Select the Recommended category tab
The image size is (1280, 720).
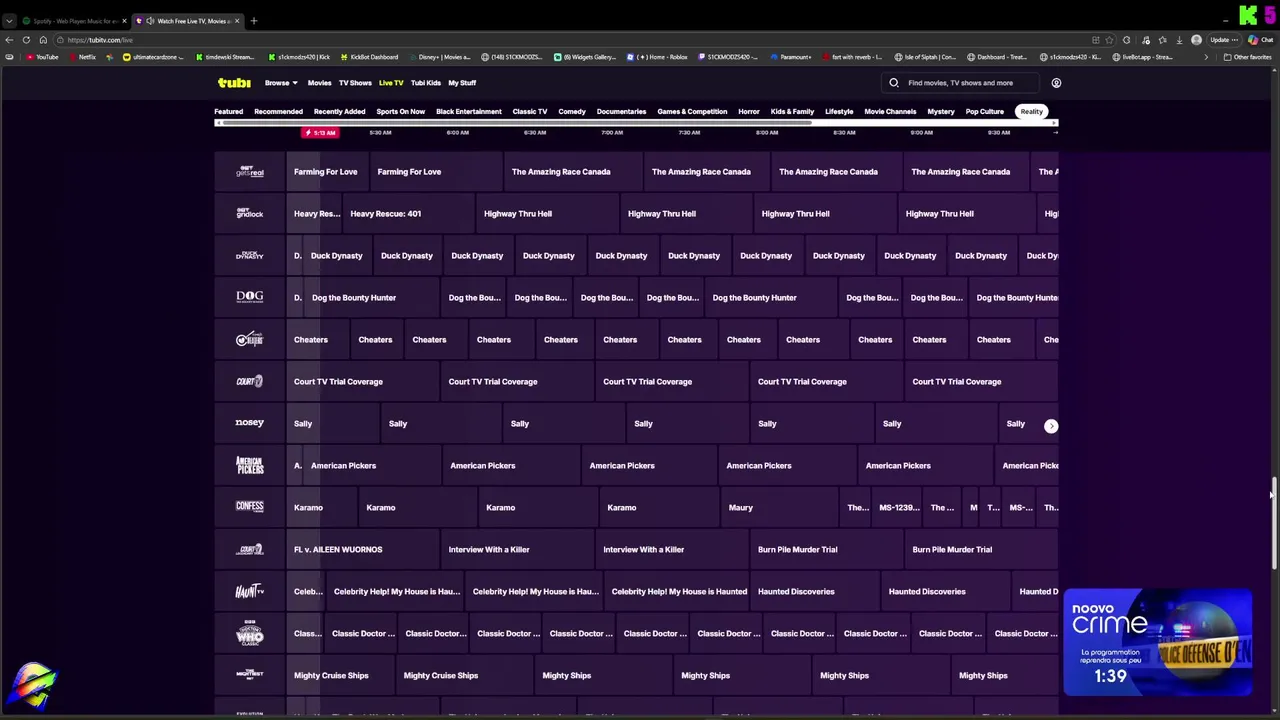click(x=278, y=111)
